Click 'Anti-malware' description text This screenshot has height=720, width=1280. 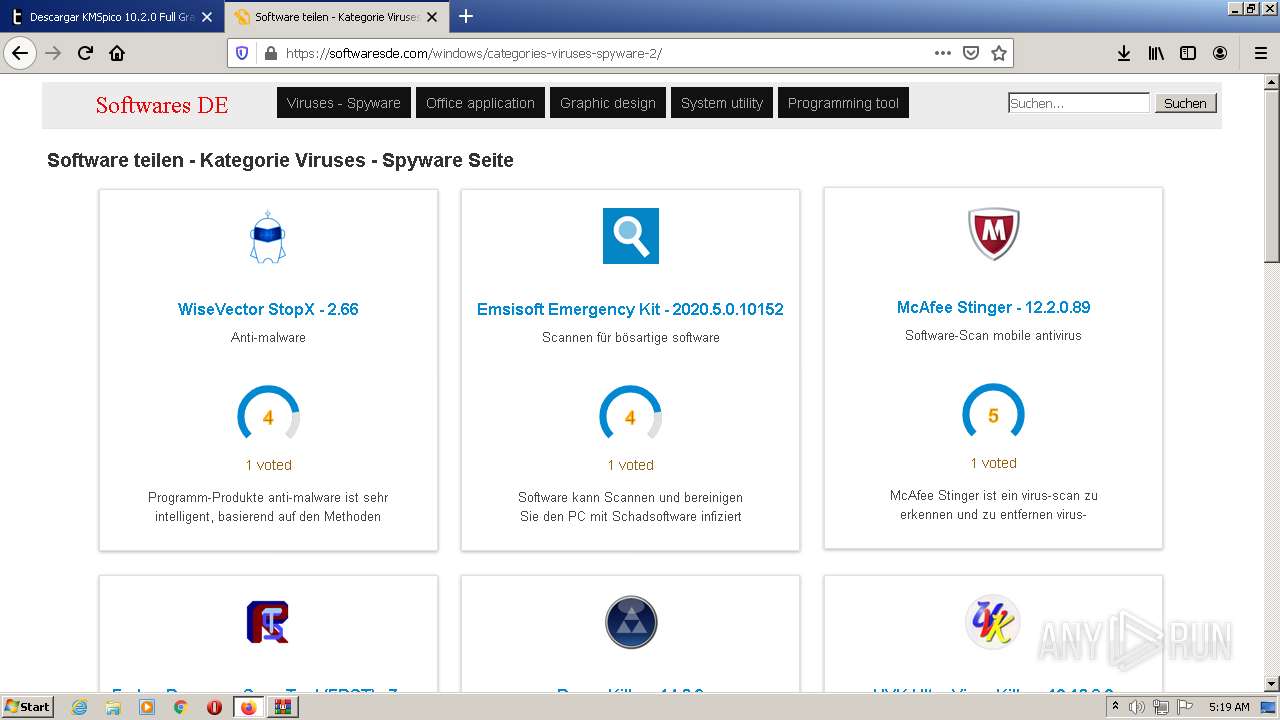coord(268,338)
